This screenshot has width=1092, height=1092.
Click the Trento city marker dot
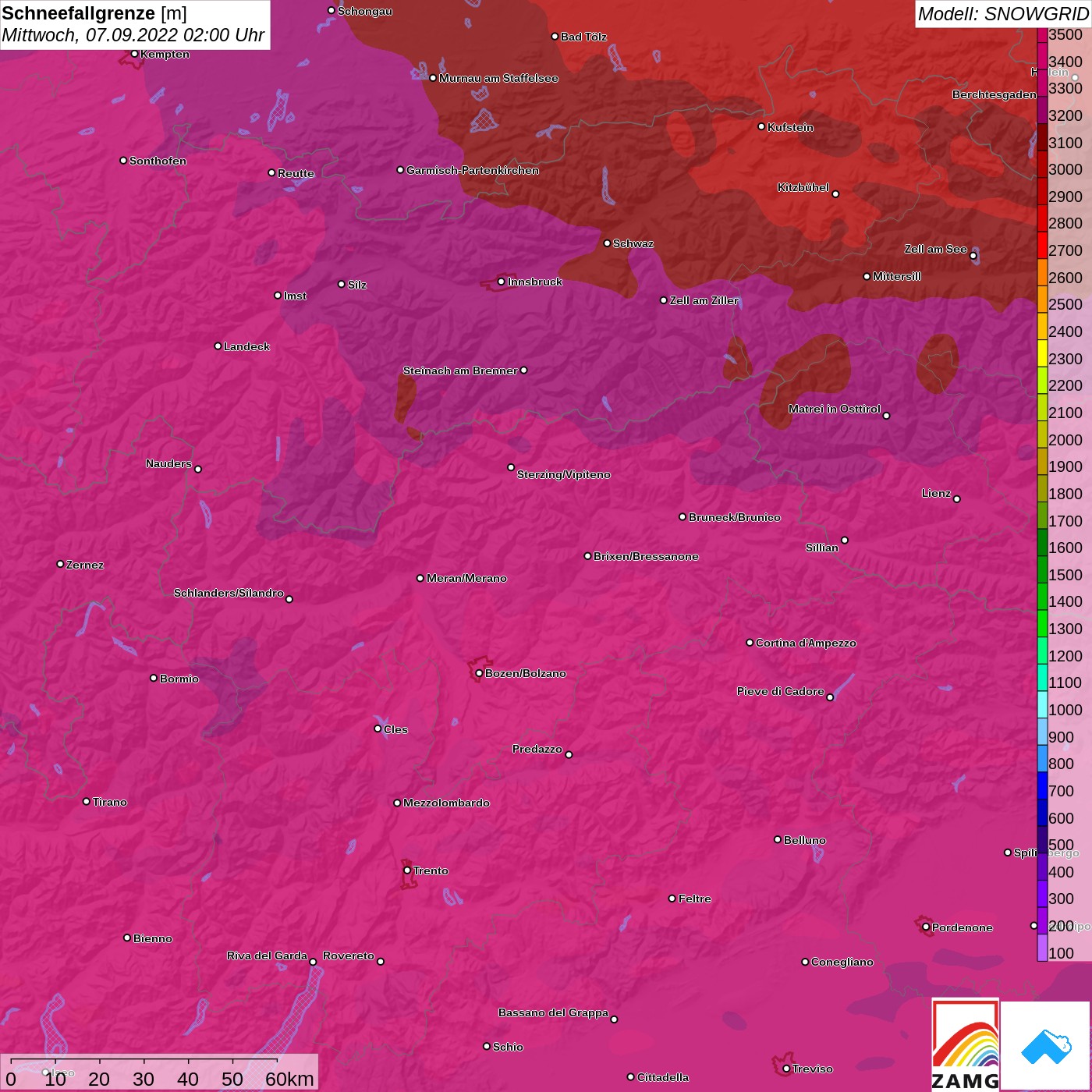coord(407,870)
